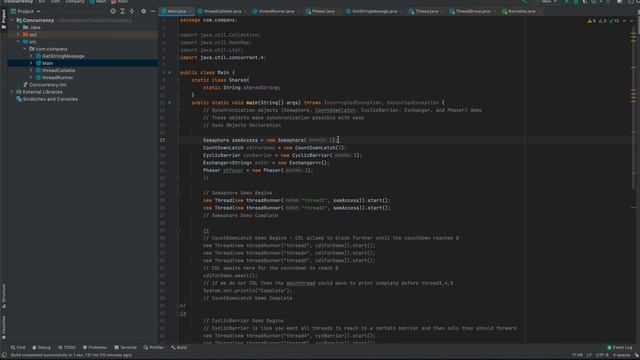
Task: Click the com breadcrumb in navigation bar
Action: pyautogui.click(x=55, y=2)
